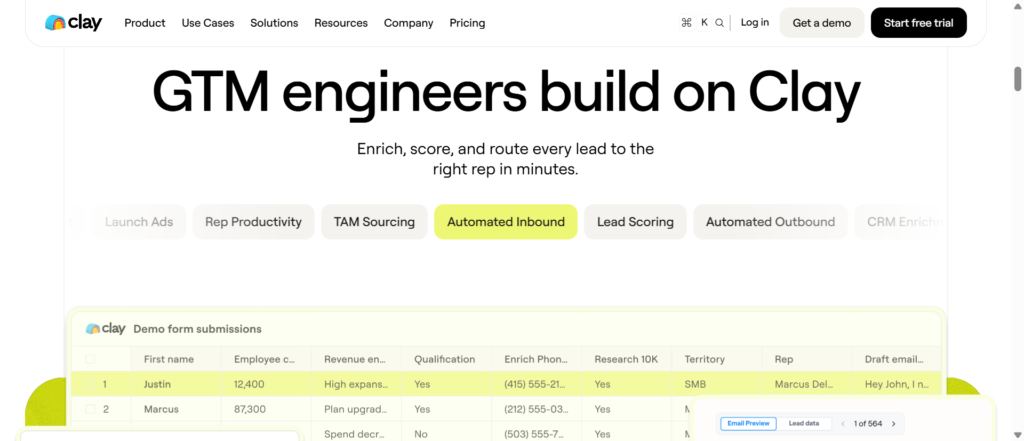
Task: Toggle the select-all header checkbox
Action: coord(90,359)
